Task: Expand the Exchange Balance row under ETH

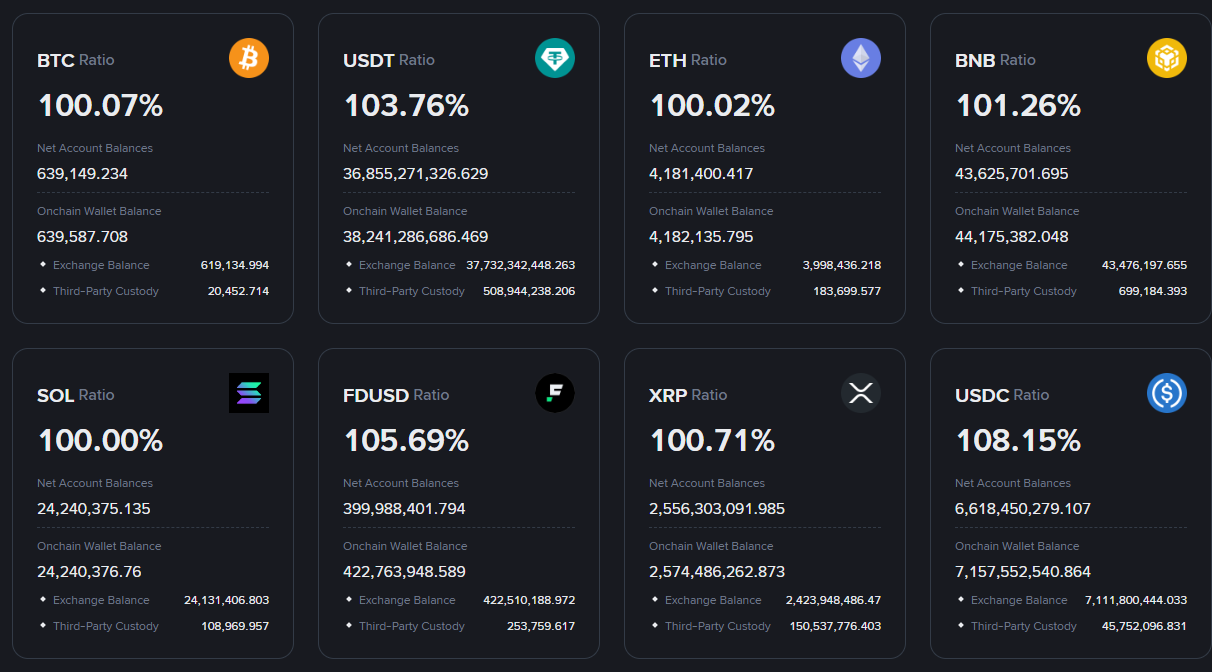Action: tap(713, 265)
